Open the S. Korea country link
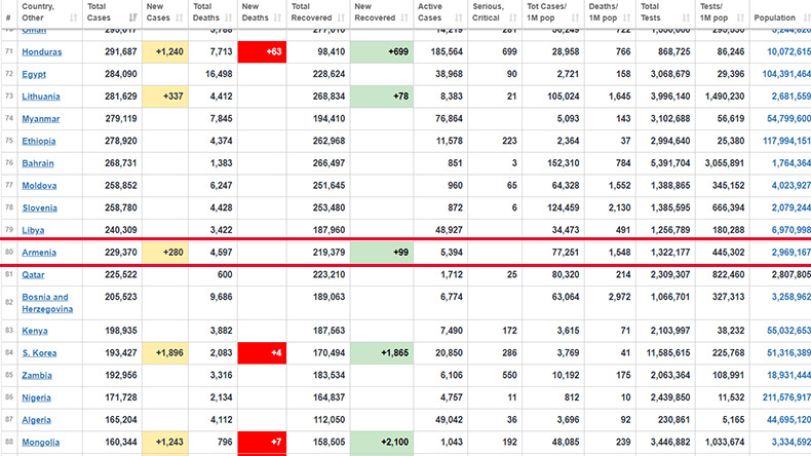This screenshot has height=456, width=811. [x=39, y=353]
